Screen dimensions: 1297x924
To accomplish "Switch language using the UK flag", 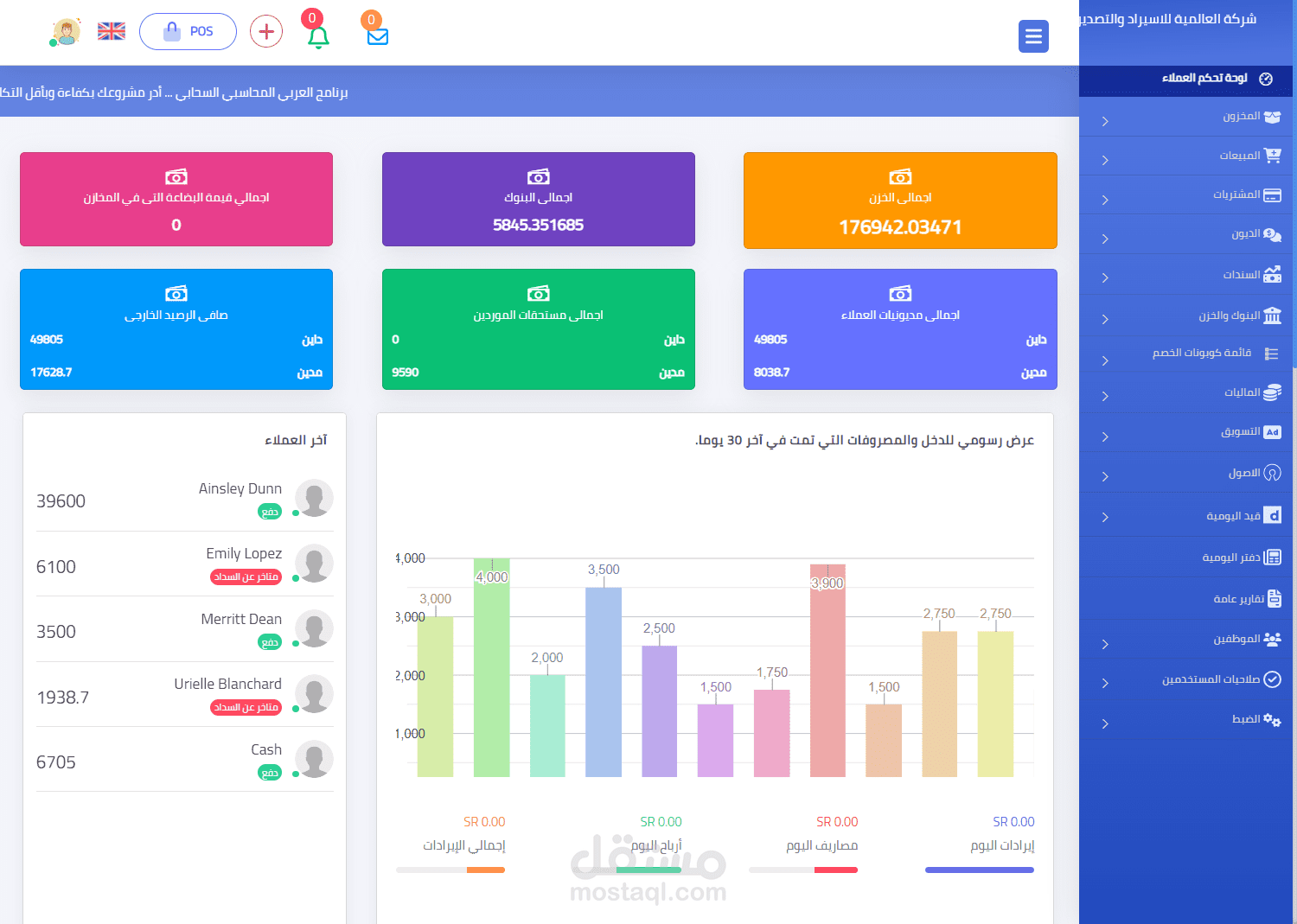I will pos(111,30).
